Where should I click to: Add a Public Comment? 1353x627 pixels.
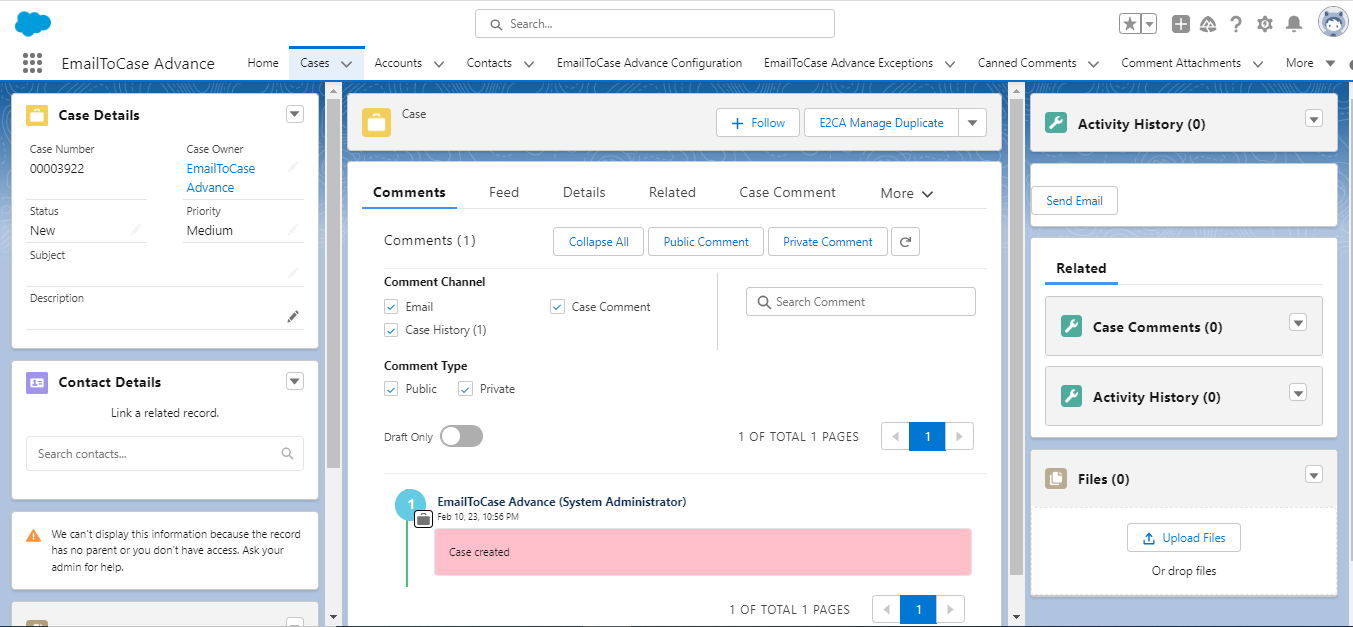(706, 242)
